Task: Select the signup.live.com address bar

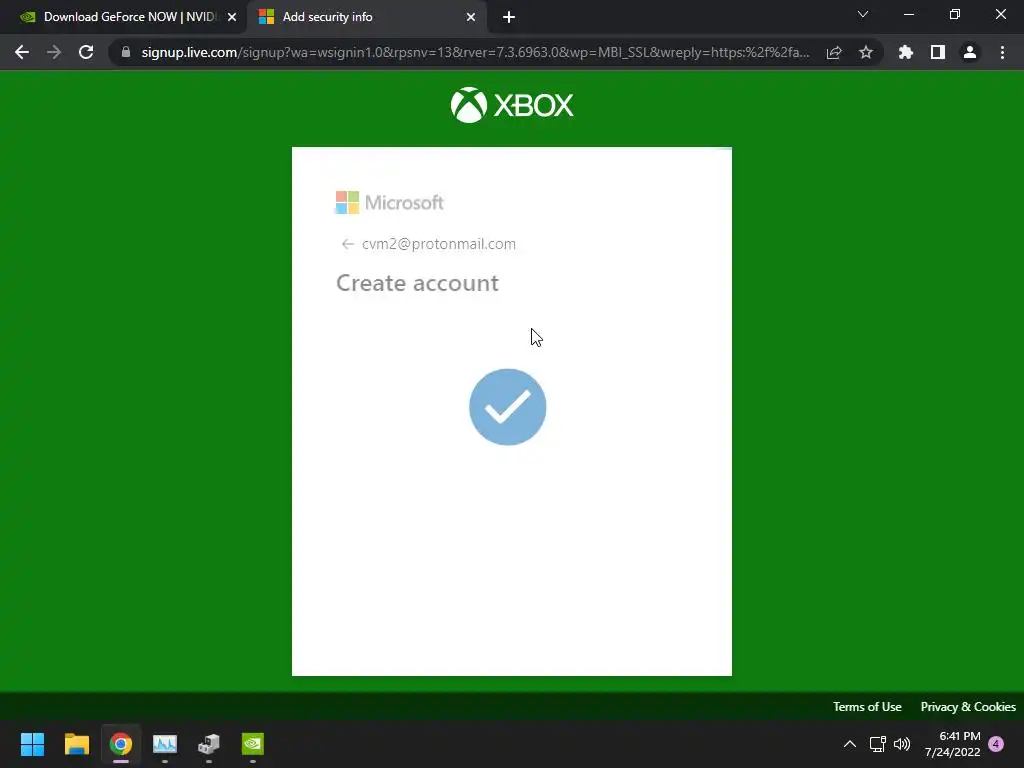Action: pos(475,52)
